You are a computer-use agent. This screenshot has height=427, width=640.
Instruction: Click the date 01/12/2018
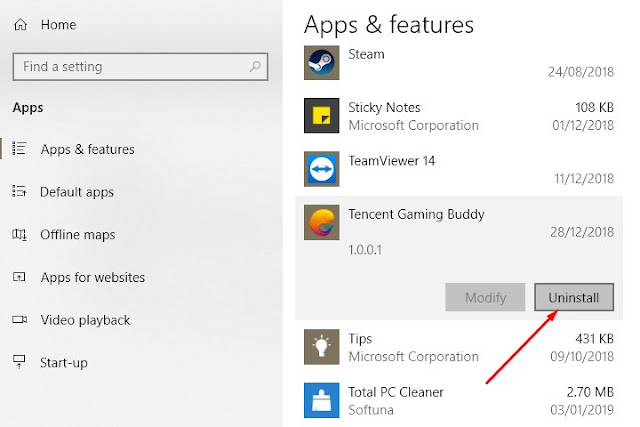point(583,125)
